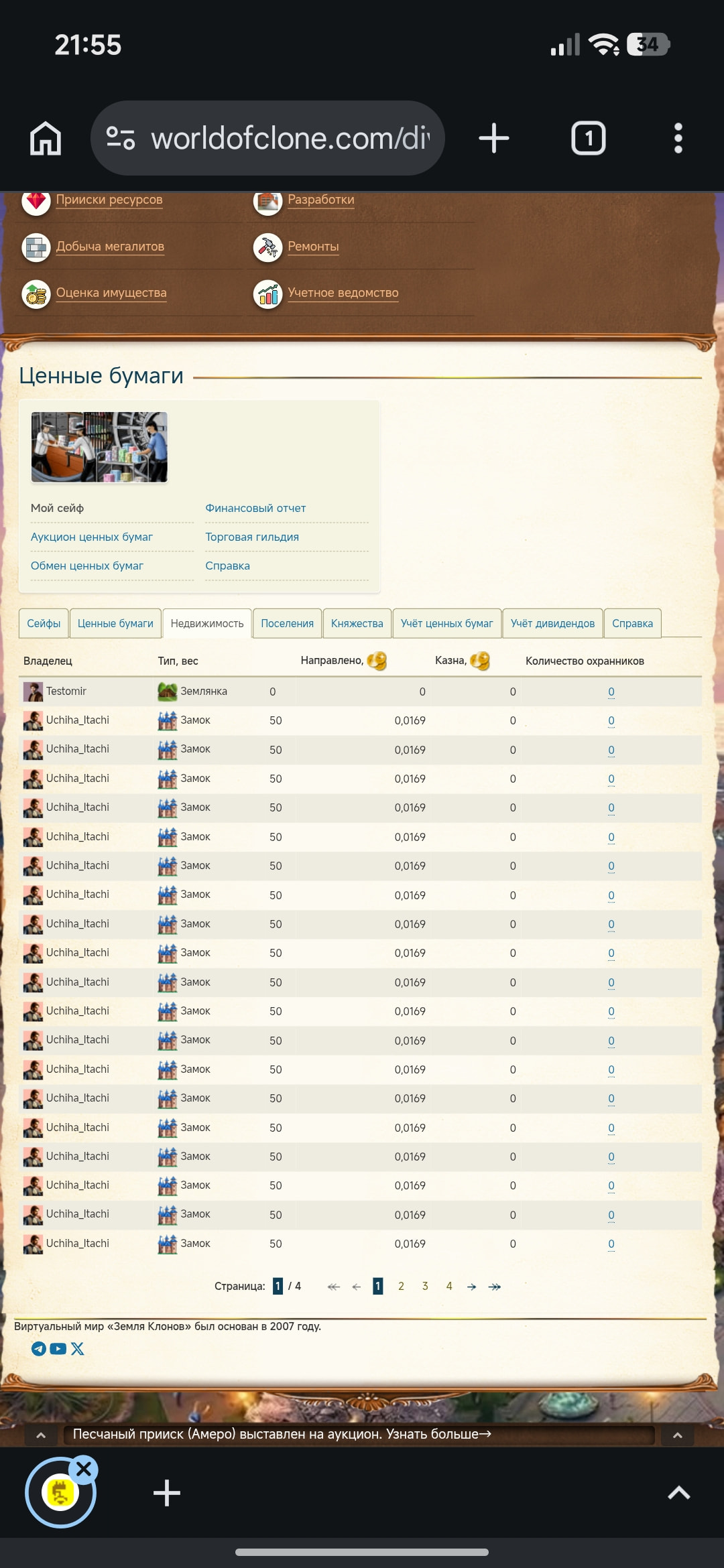
Task: Open the browser three-dot menu
Action: coord(678,139)
